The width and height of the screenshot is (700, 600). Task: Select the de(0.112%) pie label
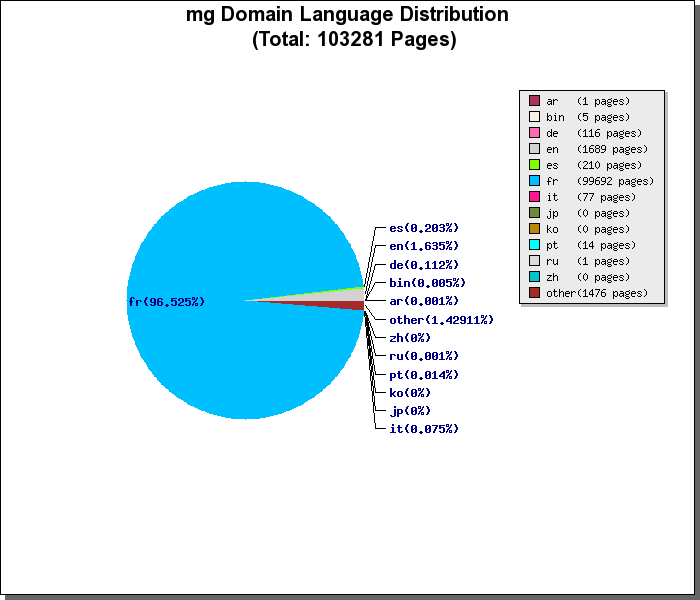point(424,265)
